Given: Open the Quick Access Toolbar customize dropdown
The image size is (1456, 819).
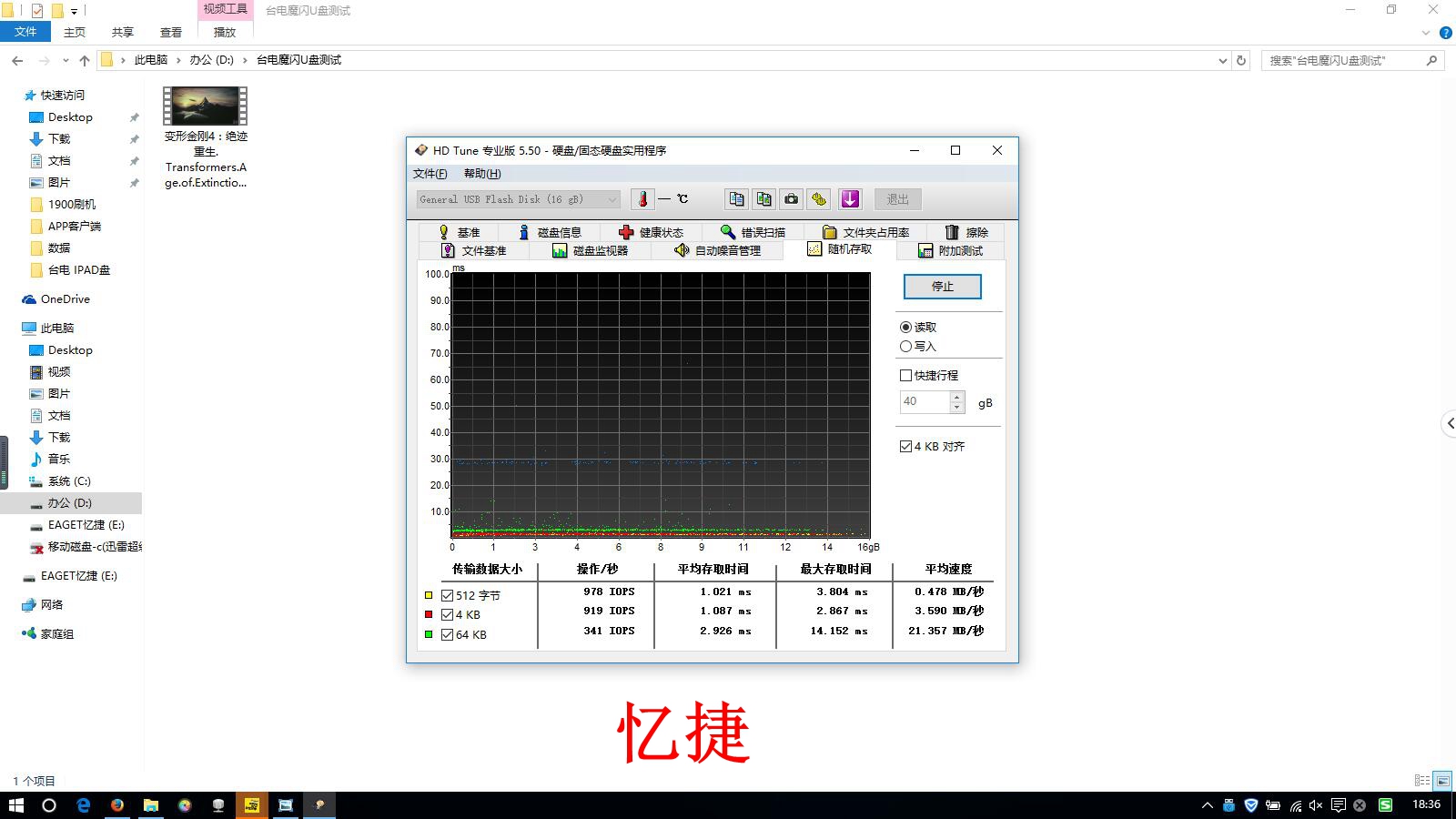Looking at the screenshot, I should (74, 11).
